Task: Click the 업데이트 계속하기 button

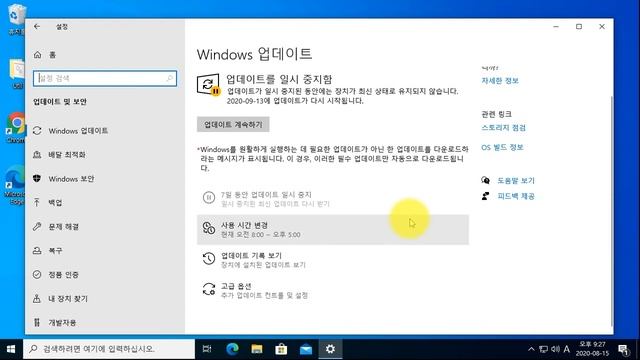Action: pyautogui.click(x=233, y=124)
